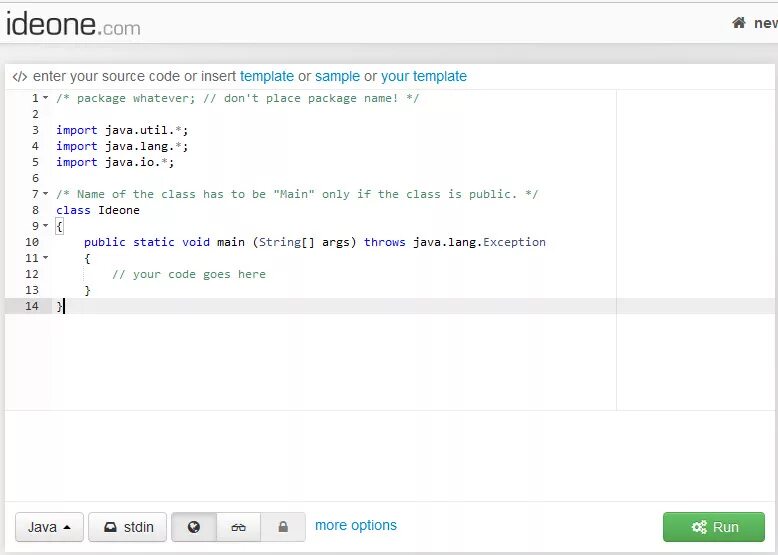Click line number 14 in gutter
Viewport: 778px width, 555px height.
pos(32,306)
